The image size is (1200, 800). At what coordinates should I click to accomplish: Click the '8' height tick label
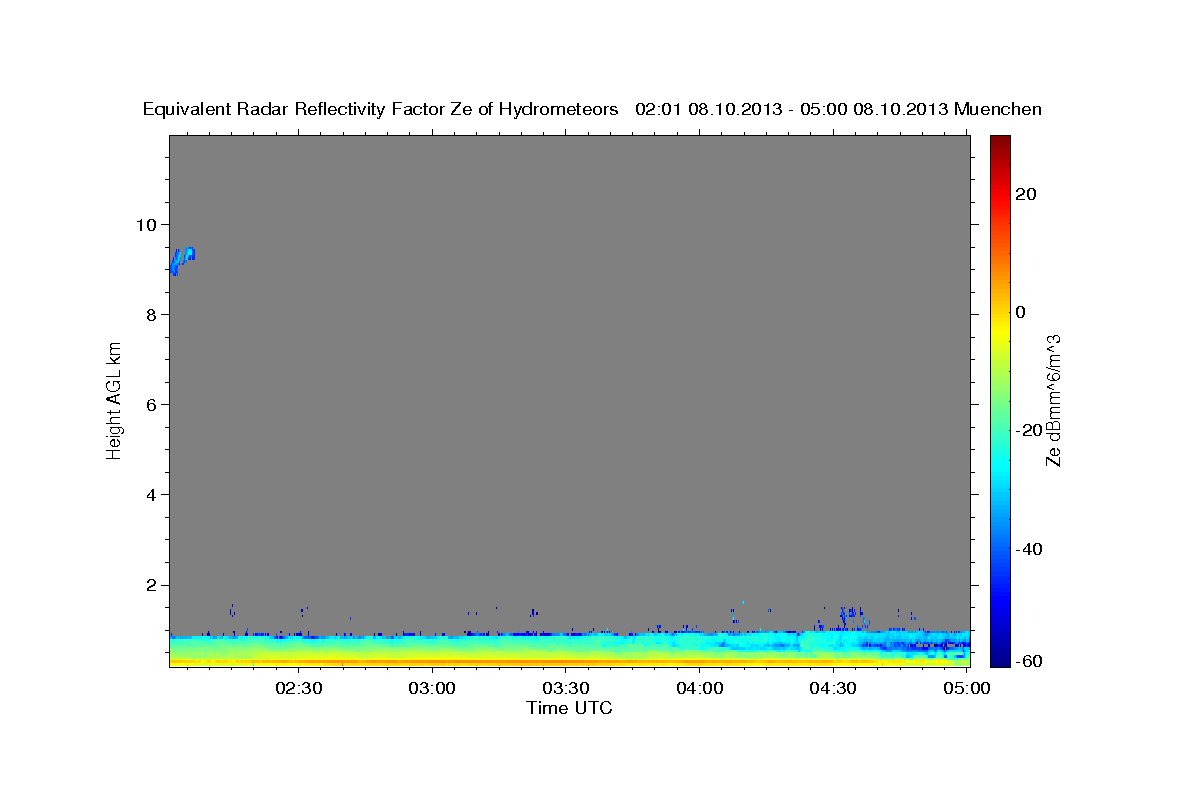[x=152, y=315]
